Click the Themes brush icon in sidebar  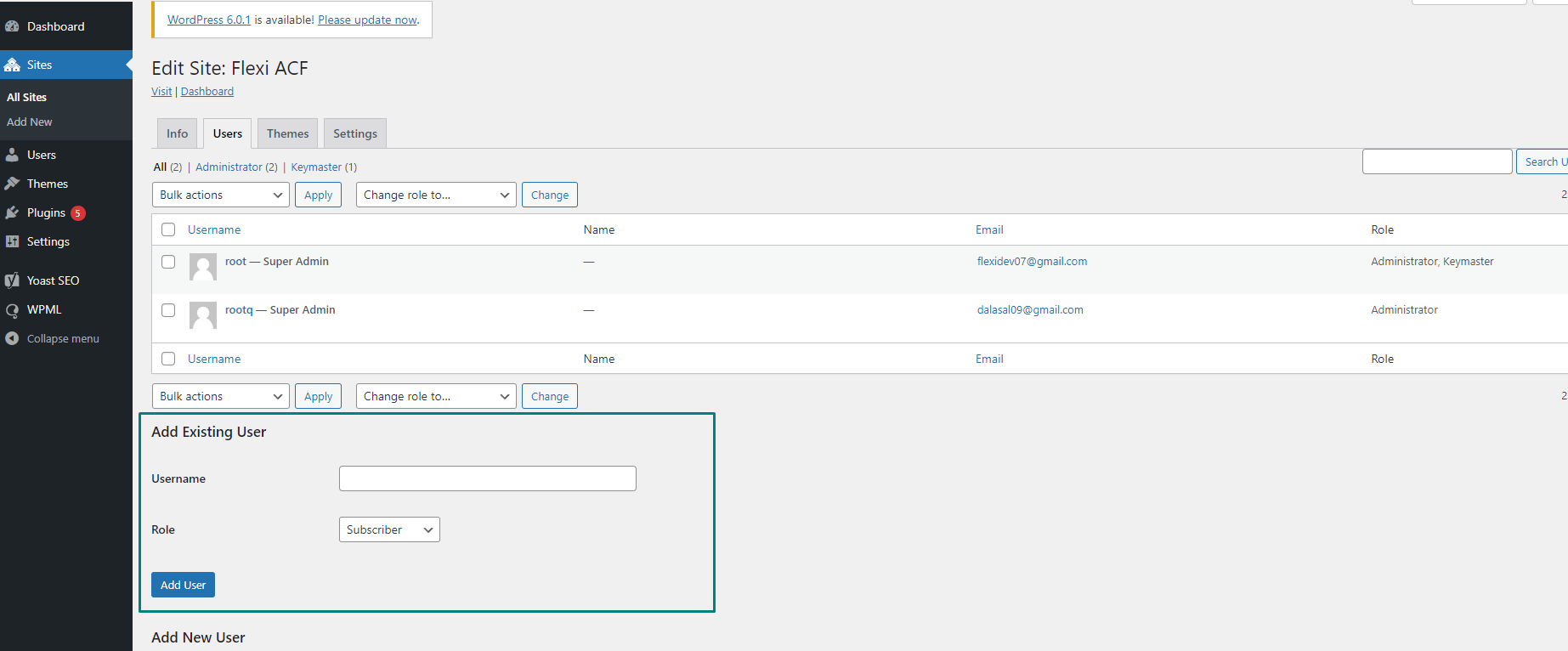12,184
